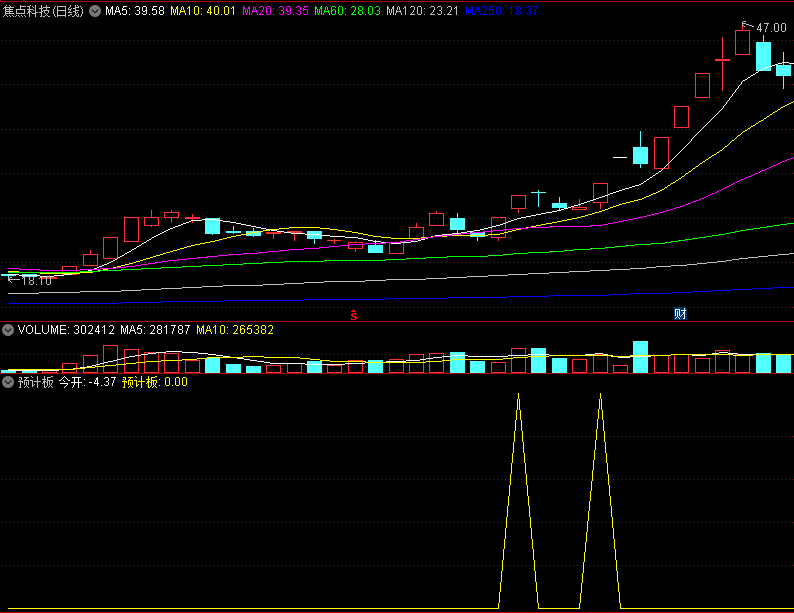
Task: Click the blue MA250: 18.37 label
Action: click(501, 11)
